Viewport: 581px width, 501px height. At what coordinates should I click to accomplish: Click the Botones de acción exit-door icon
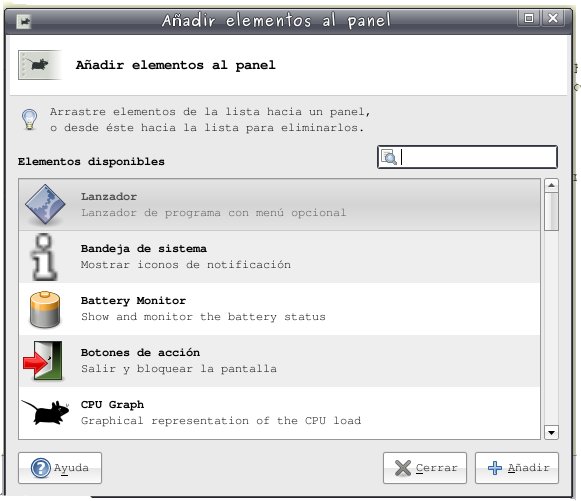coord(43,361)
